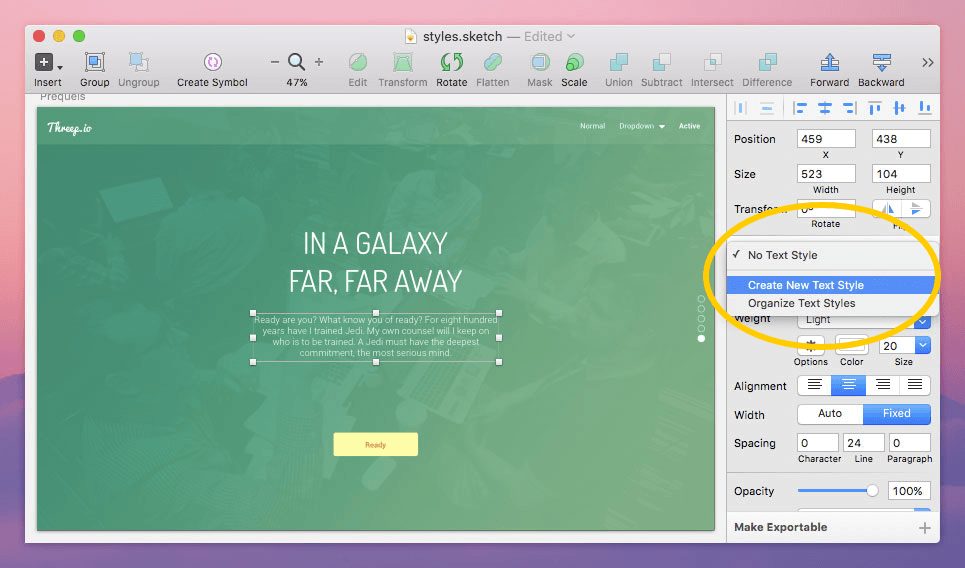Apply the Subtract boolean operation
Screen dimensions: 965x568
(662, 62)
